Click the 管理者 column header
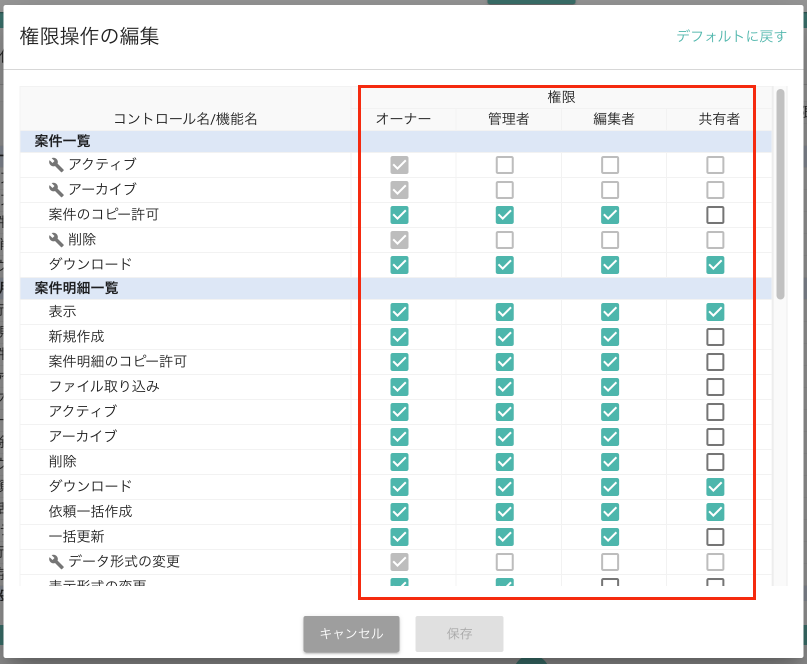 (508, 119)
